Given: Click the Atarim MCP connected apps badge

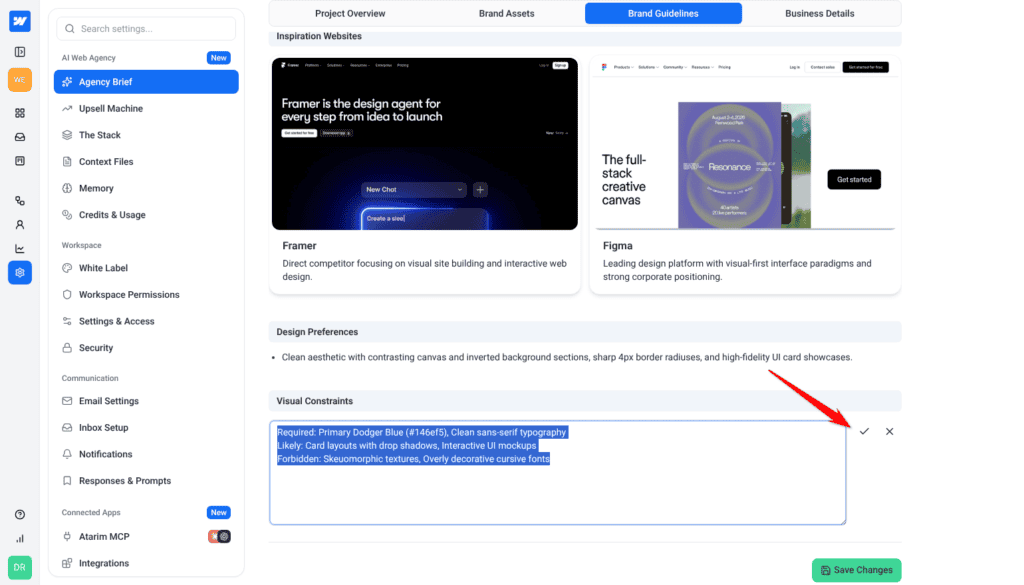Looking at the screenshot, I should [x=219, y=537].
